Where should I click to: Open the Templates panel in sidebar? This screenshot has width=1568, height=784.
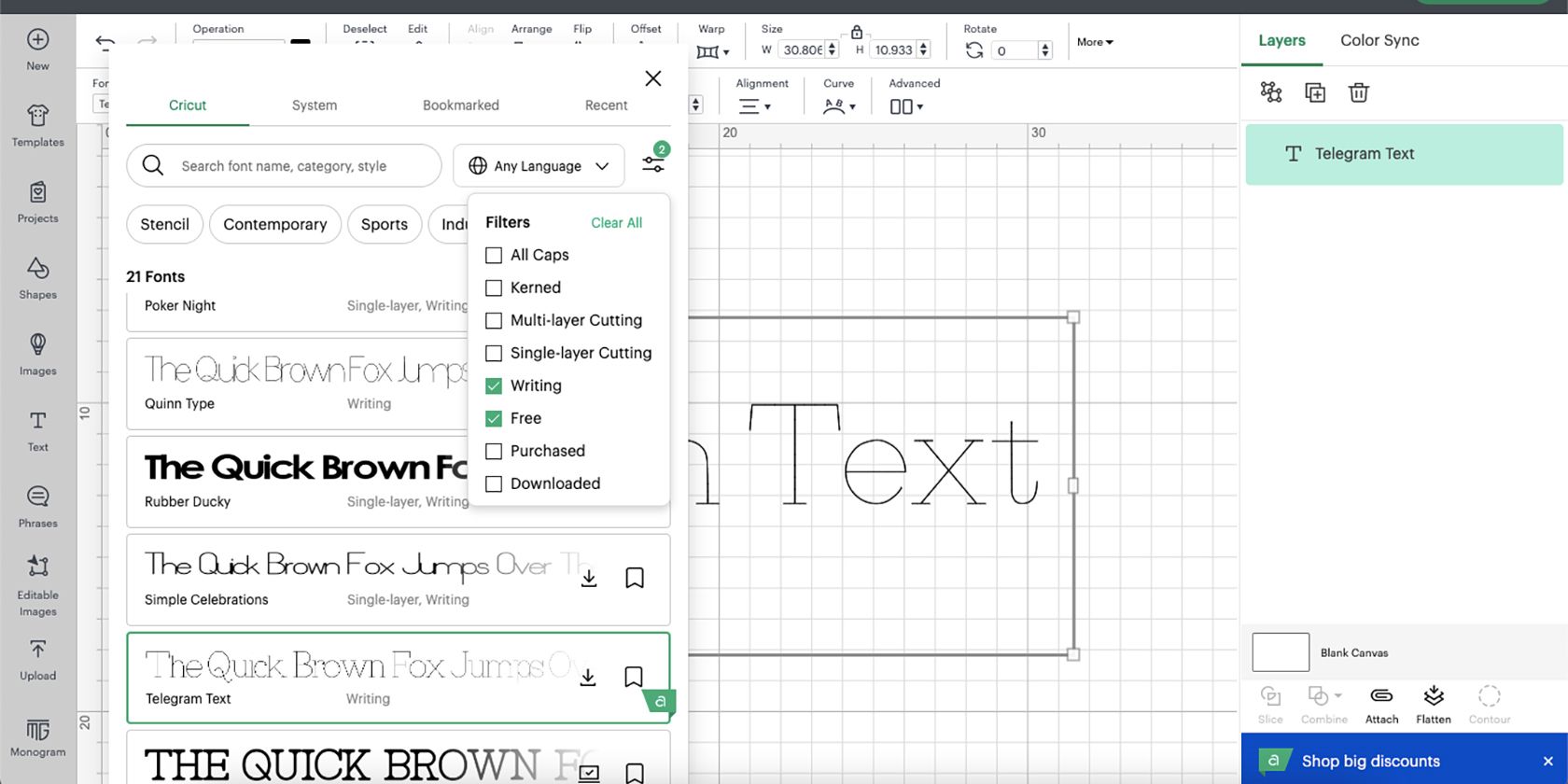tap(37, 126)
